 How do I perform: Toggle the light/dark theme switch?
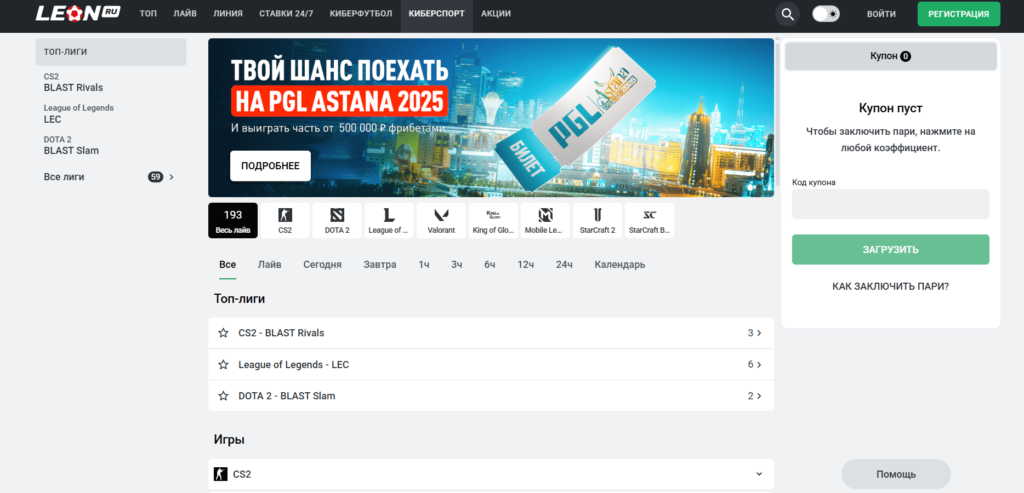(x=826, y=14)
